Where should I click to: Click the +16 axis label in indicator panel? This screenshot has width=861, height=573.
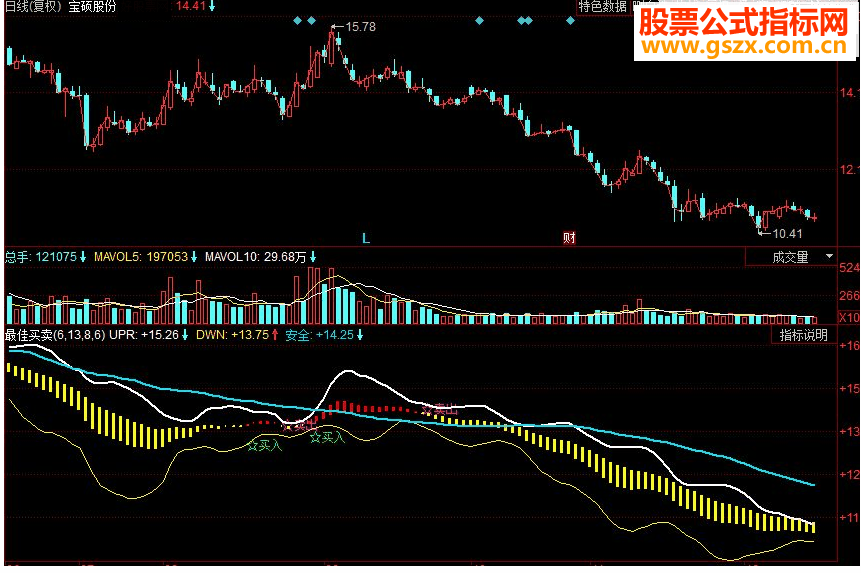coord(849,346)
